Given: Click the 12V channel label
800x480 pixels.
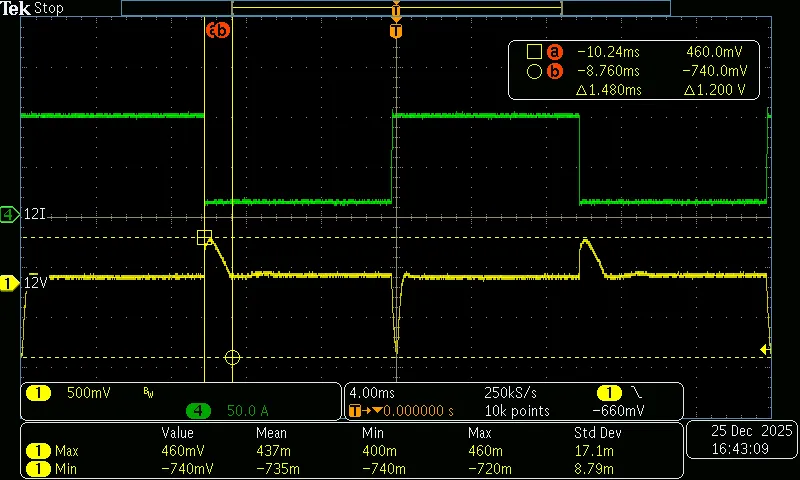Looking at the screenshot, I should coord(36,282).
